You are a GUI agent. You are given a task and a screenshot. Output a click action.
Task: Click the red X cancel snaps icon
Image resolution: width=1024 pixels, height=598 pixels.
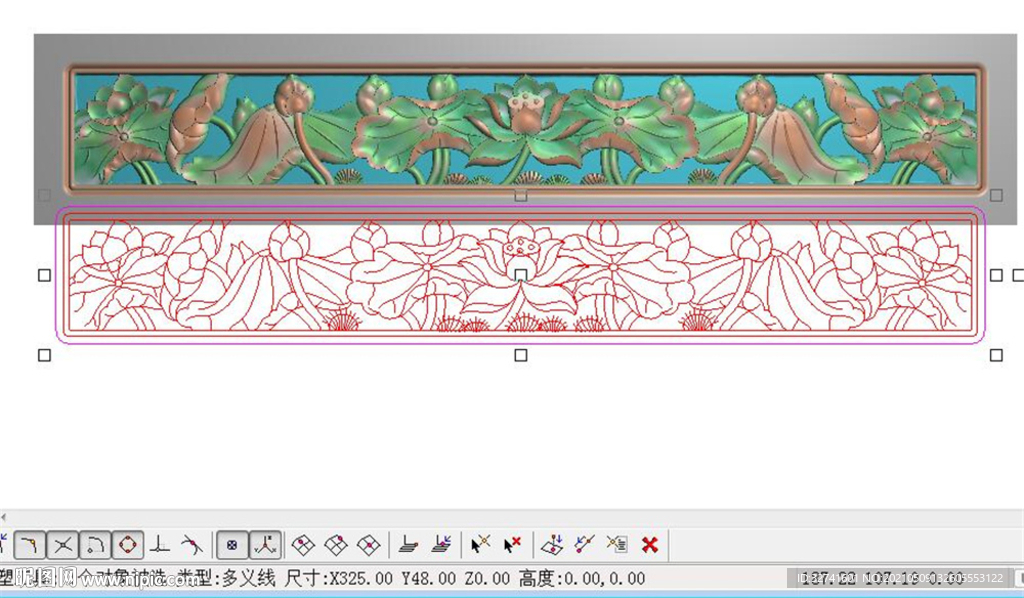pyautogui.click(x=650, y=544)
